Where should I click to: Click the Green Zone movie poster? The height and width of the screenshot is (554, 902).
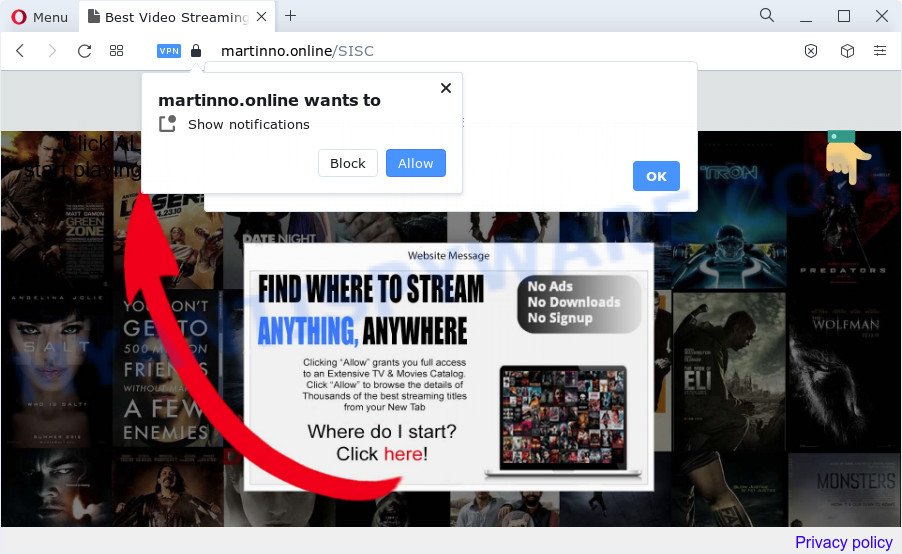click(x=56, y=210)
